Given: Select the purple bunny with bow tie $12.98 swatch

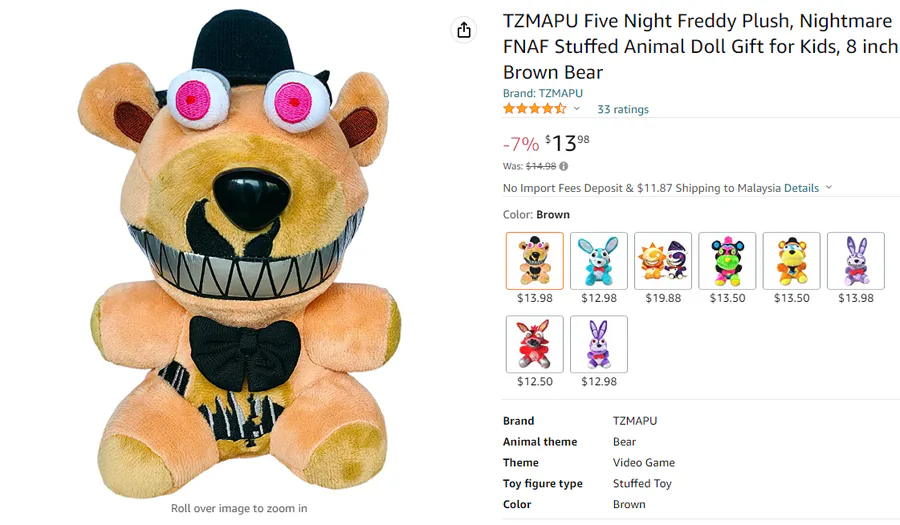Looking at the screenshot, I should 599,344.
